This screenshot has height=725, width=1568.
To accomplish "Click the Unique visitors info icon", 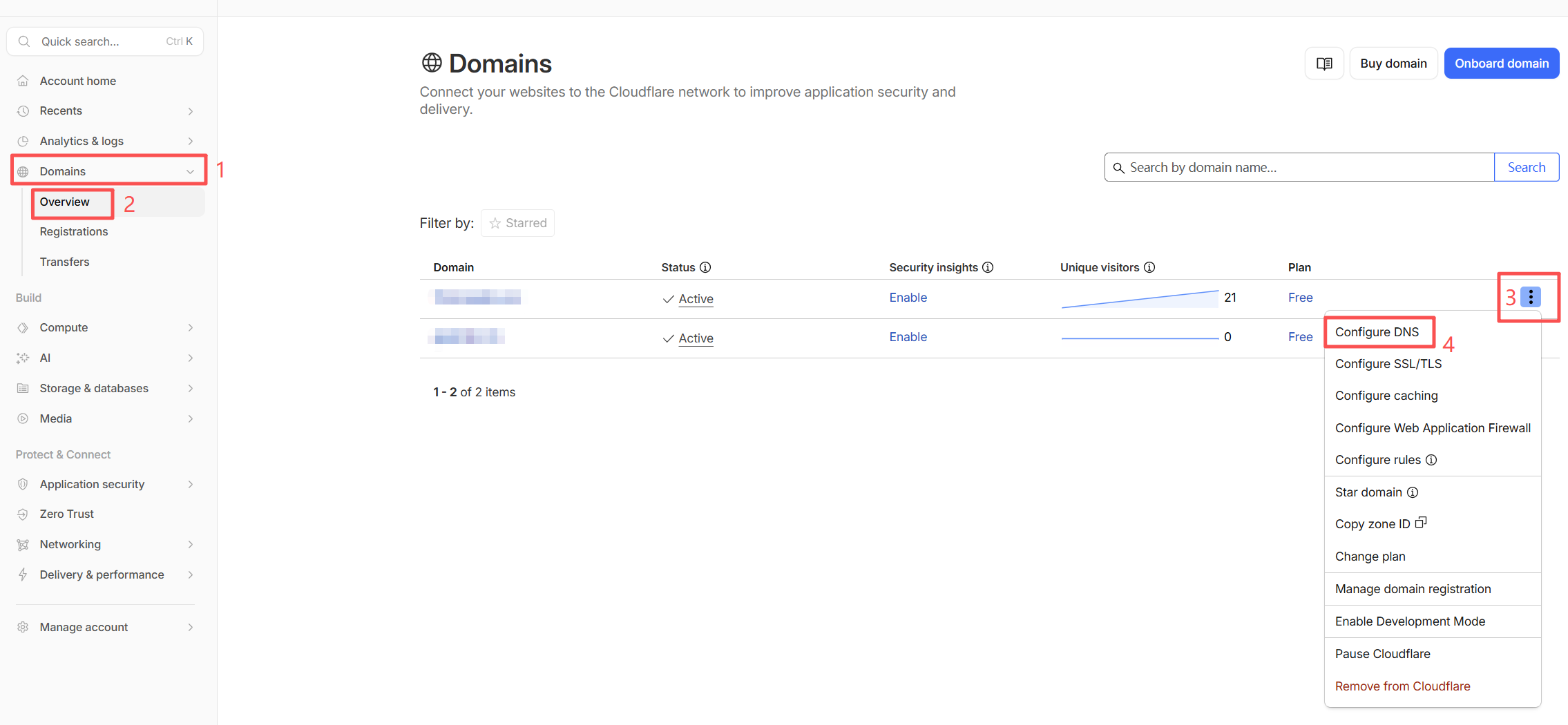I will tap(1149, 267).
